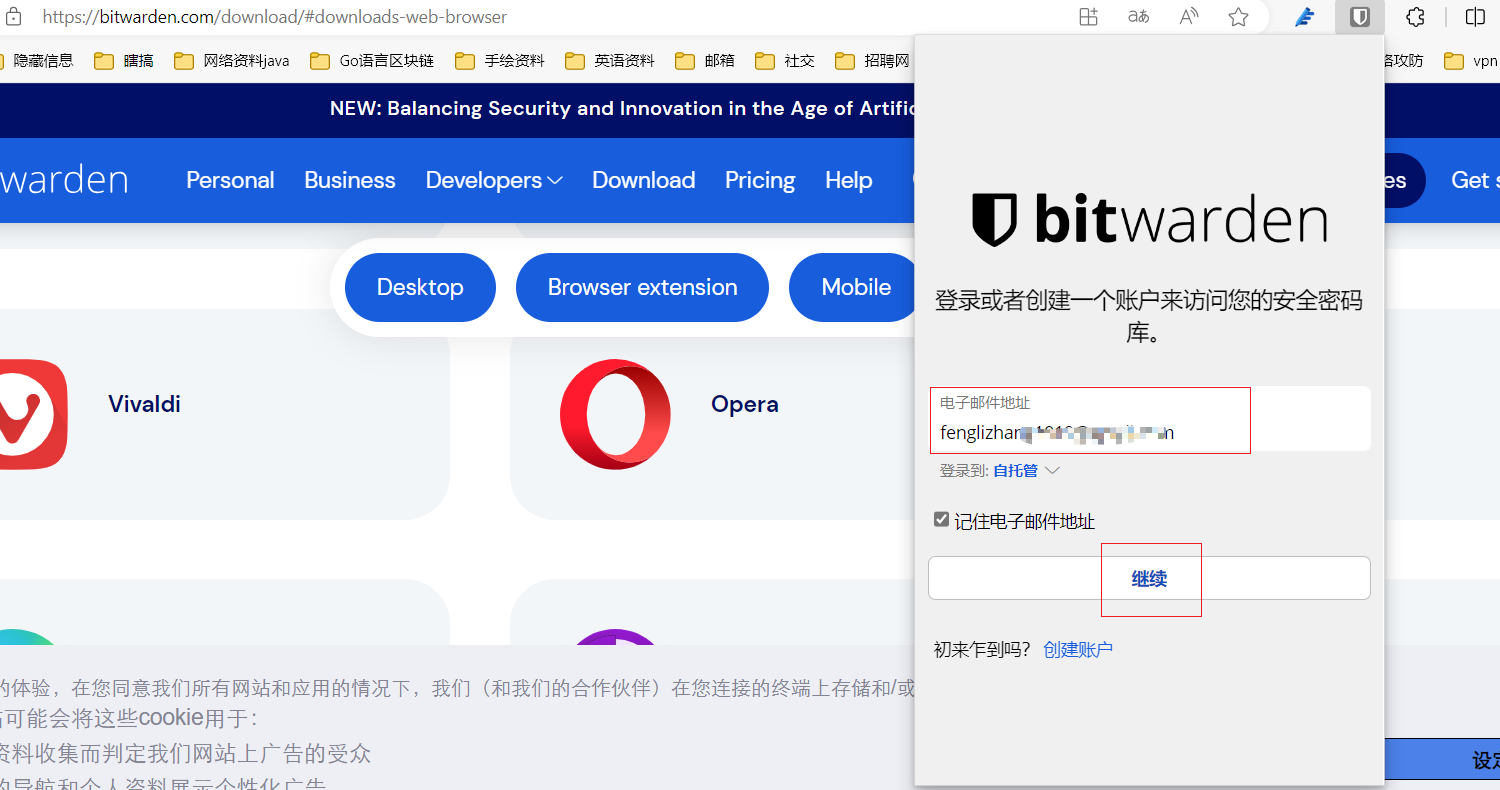Expand the 自托管 login server dropdown
This screenshot has height=790, width=1500.
[1026, 470]
